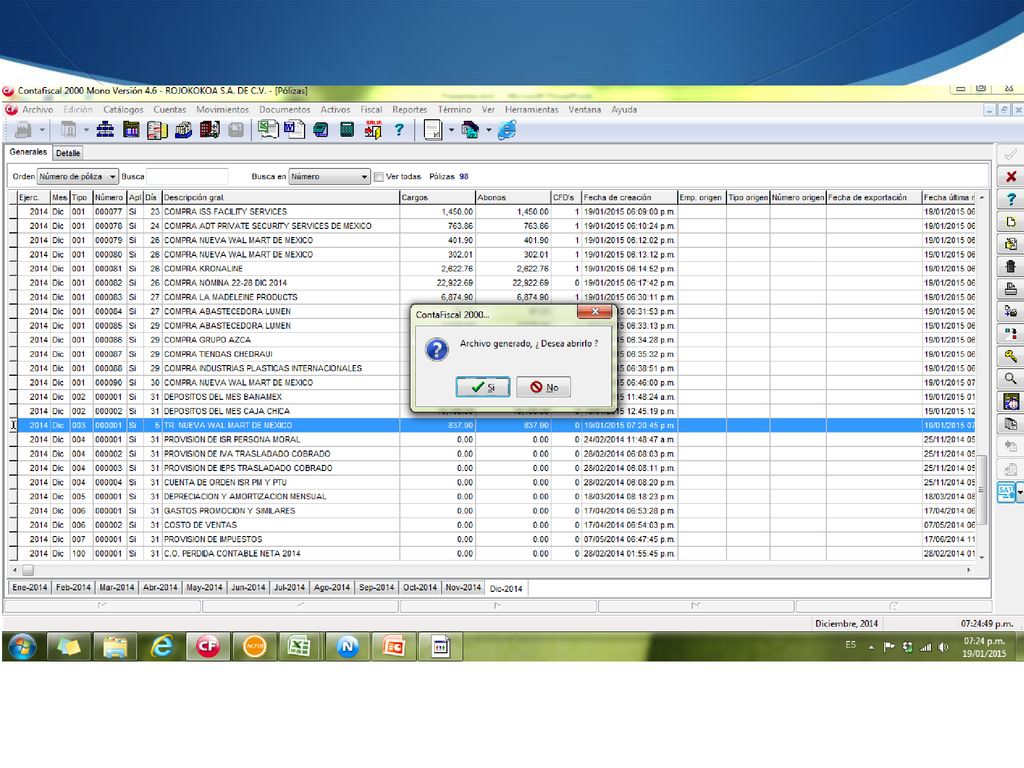Click the No button in the dialog
The image size is (1024, 768).
543,387
